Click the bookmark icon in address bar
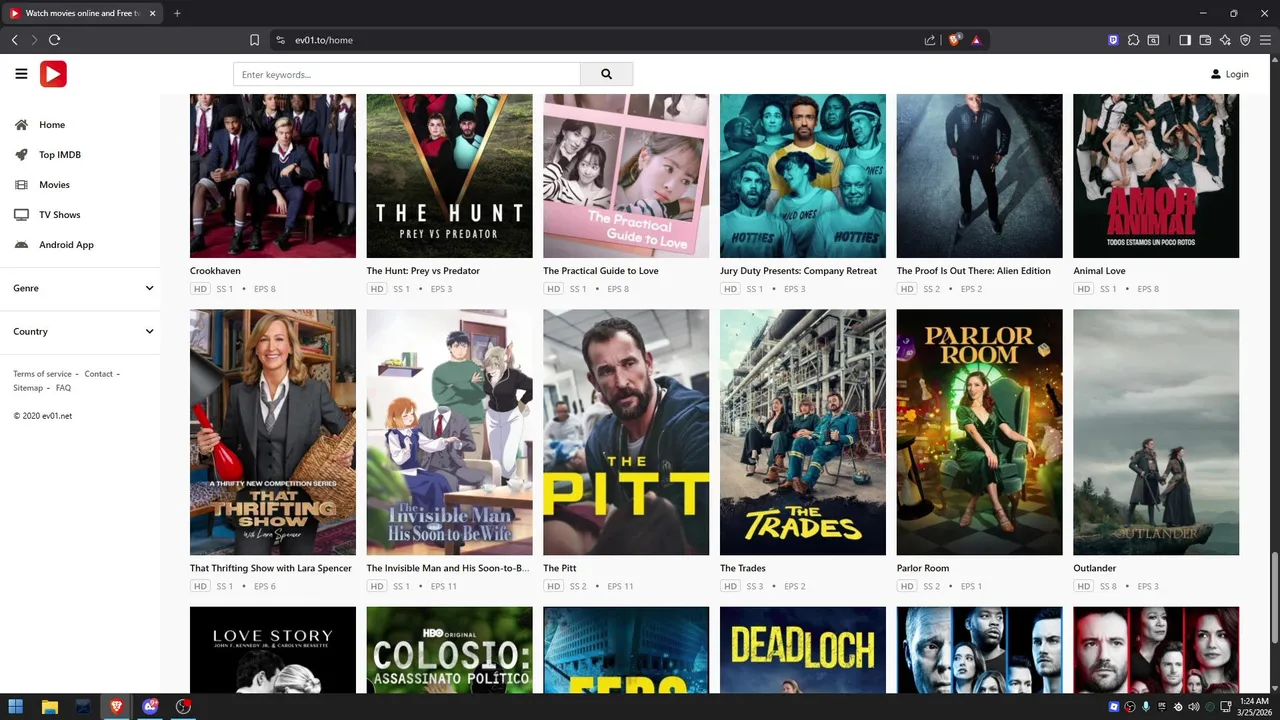The image size is (1280, 720). pos(255,40)
